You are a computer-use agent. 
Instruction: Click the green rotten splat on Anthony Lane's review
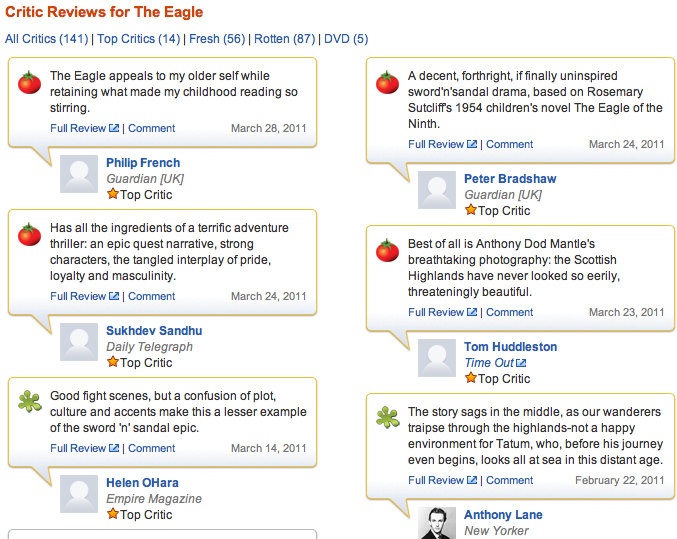coord(387,419)
